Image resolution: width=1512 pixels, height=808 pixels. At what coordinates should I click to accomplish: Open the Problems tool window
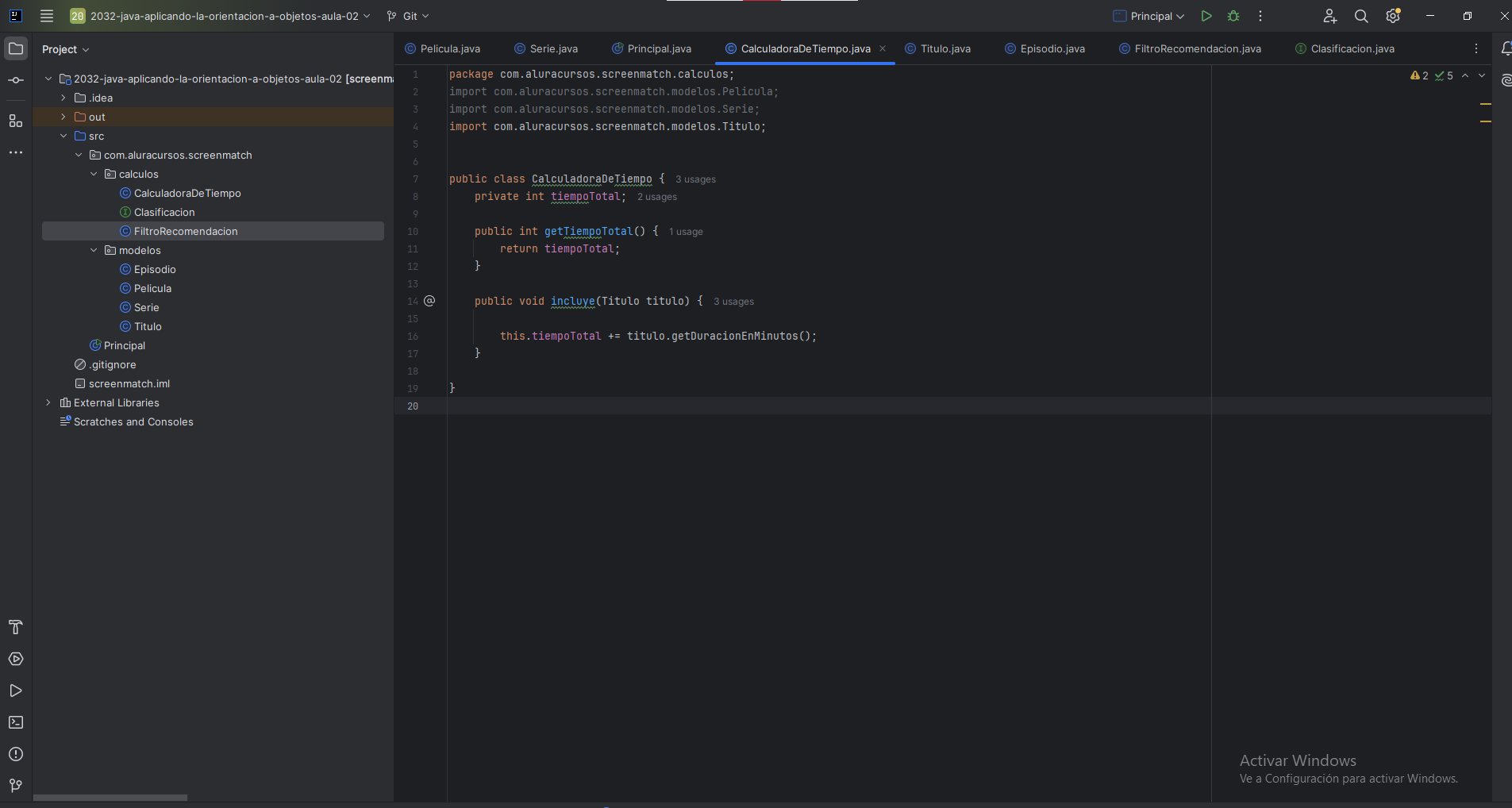tap(16, 754)
